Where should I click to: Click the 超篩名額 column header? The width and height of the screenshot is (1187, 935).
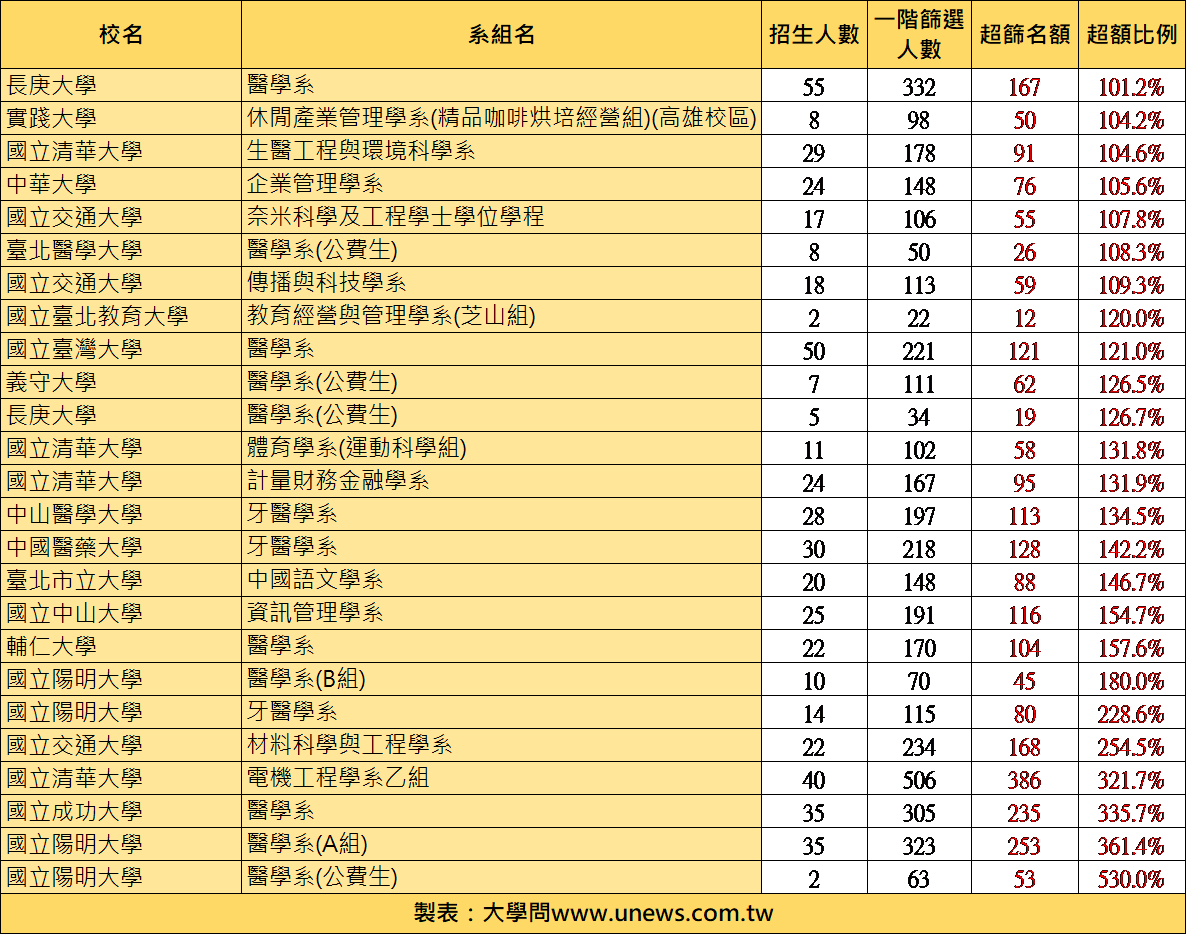1024,35
